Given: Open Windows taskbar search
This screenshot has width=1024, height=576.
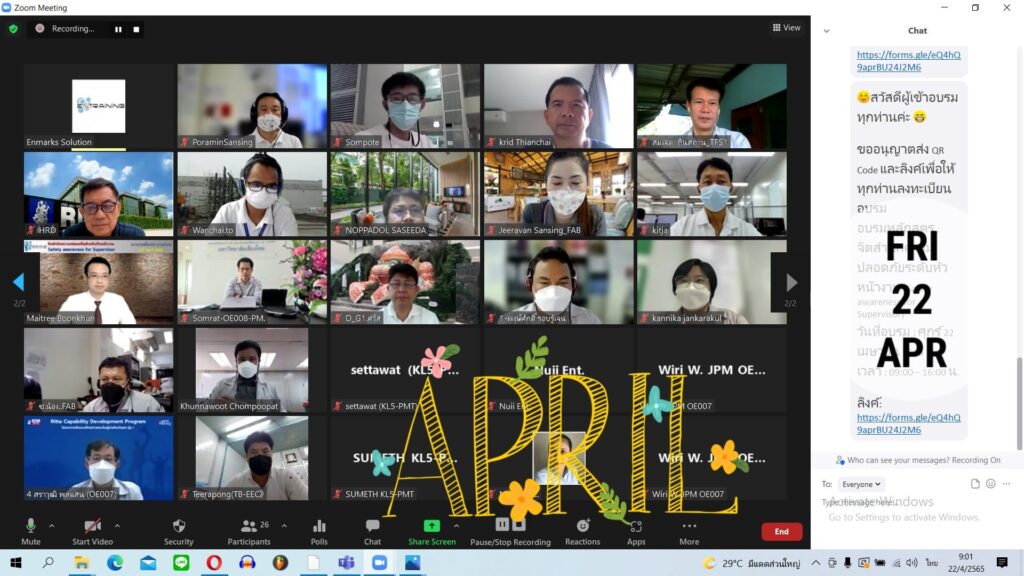Looking at the screenshot, I should (48, 562).
